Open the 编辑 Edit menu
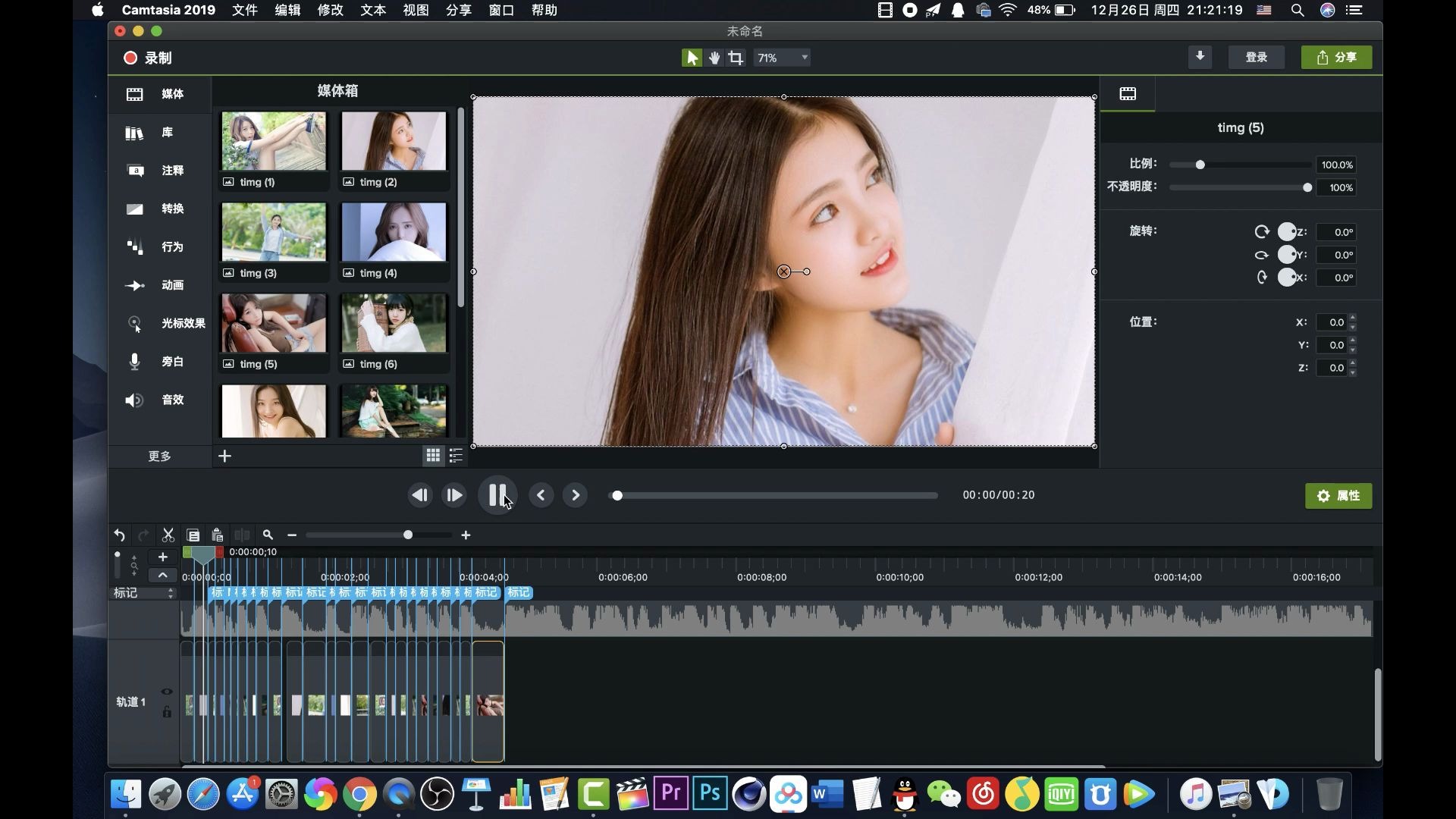The image size is (1456, 819). (x=287, y=10)
